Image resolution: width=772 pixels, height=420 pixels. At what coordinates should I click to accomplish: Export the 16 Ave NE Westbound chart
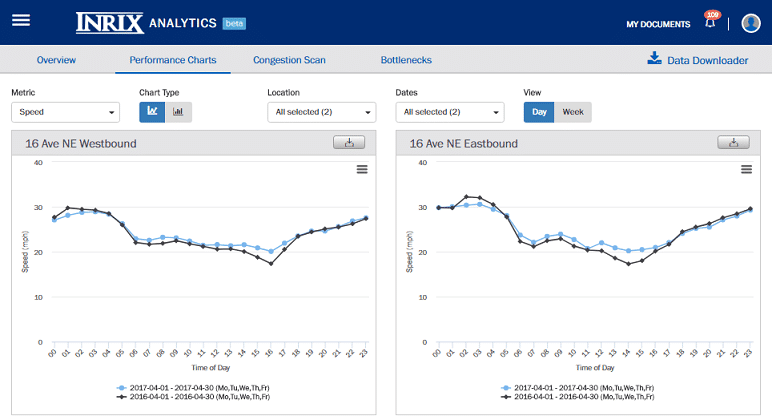(349, 143)
